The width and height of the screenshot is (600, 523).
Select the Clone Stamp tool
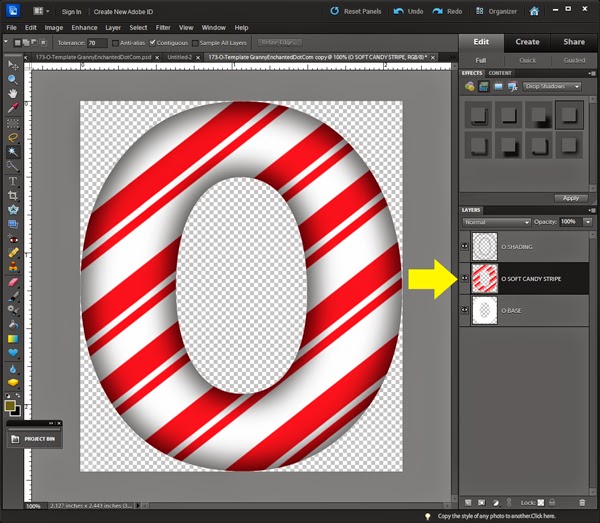click(x=13, y=267)
